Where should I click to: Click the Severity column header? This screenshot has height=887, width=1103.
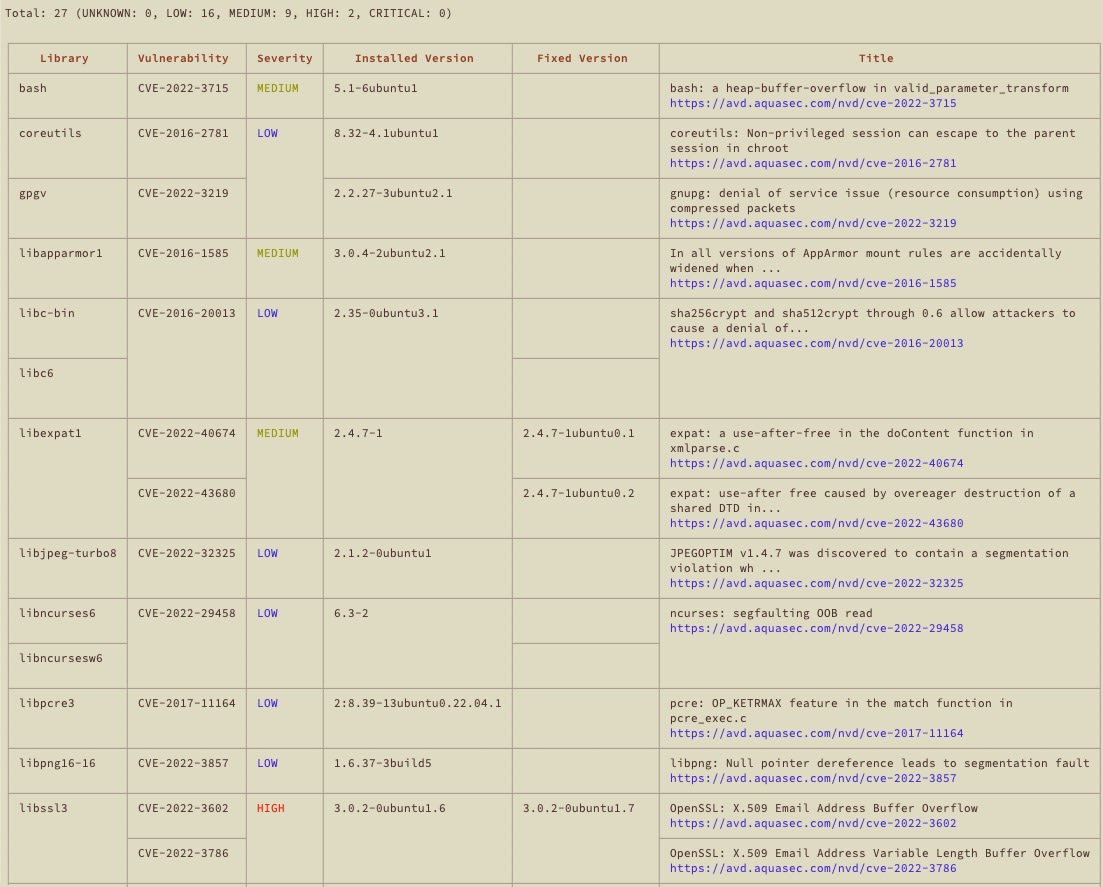[x=284, y=58]
